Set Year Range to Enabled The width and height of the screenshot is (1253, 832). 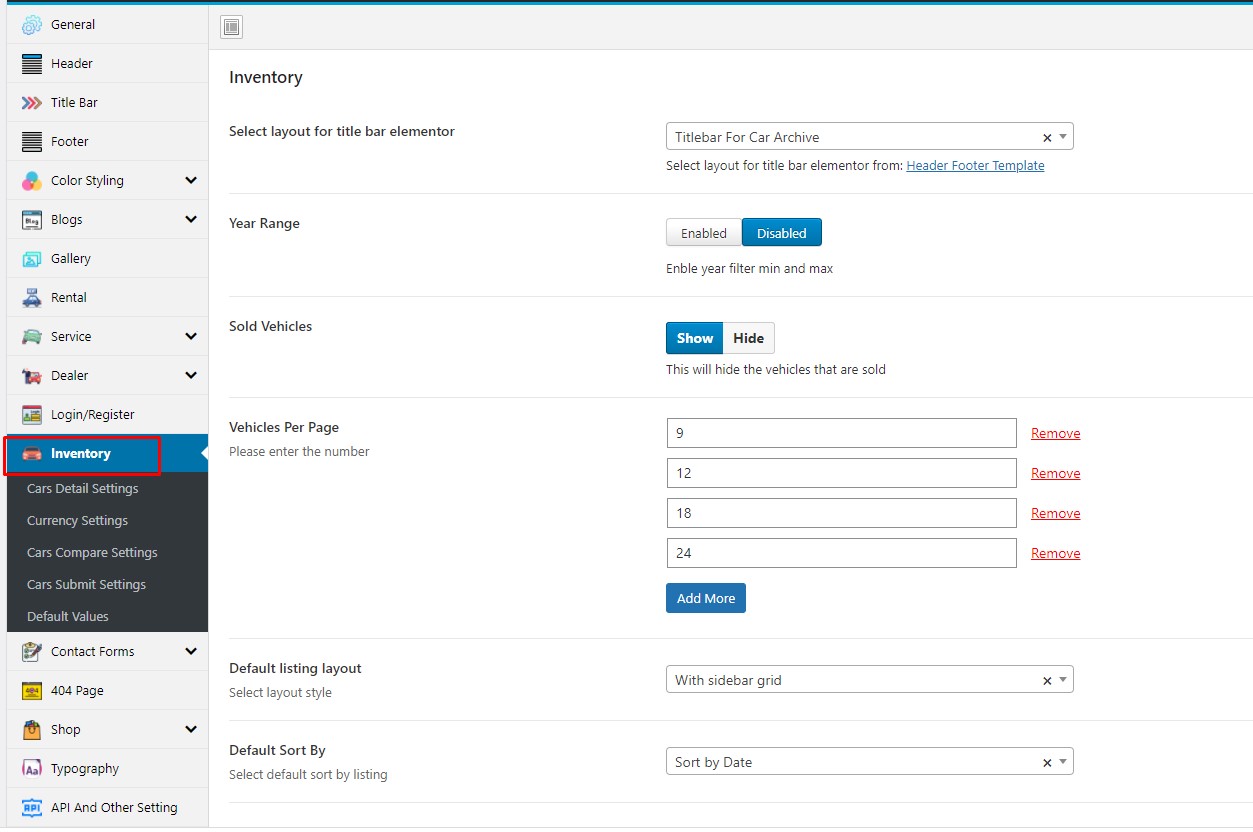pyautogui.click(x=703, y=233)
